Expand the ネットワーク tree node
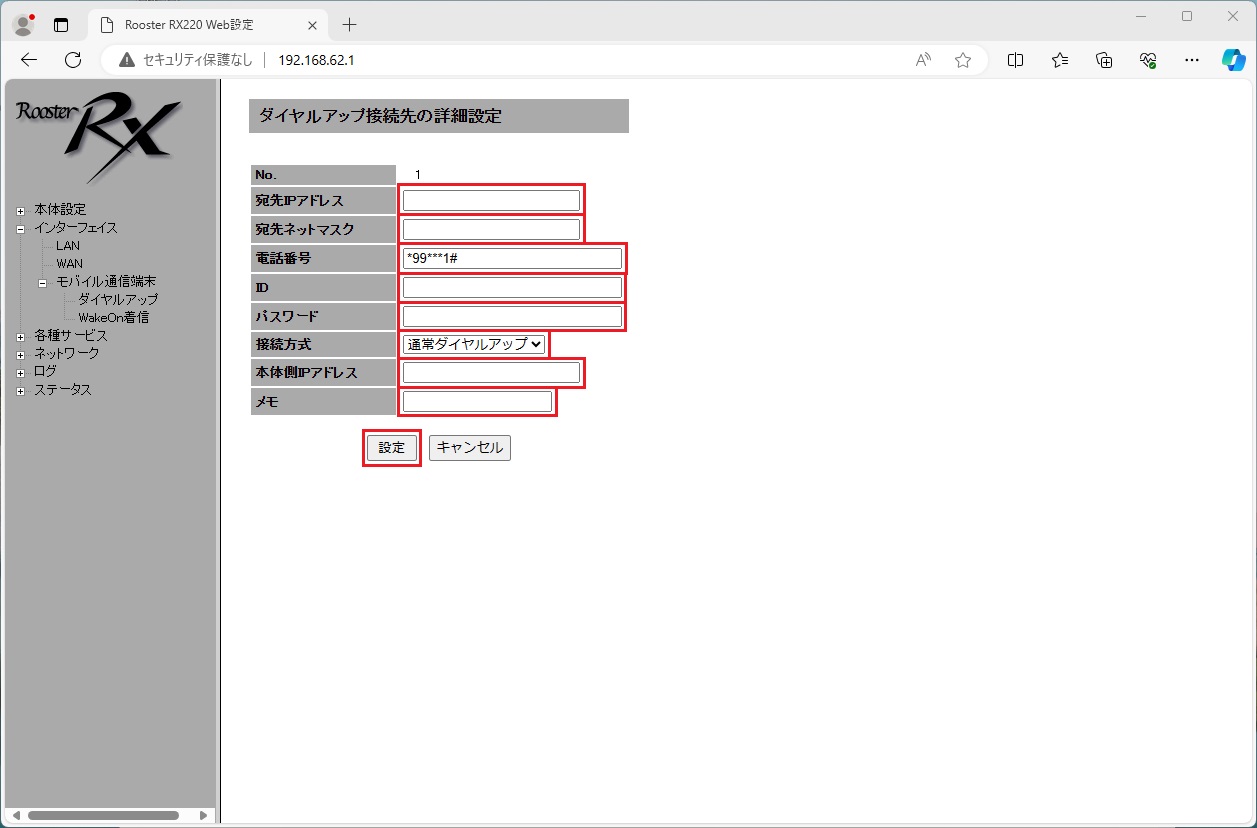This screenshot has width=1257, height=828. click(21, 354)
